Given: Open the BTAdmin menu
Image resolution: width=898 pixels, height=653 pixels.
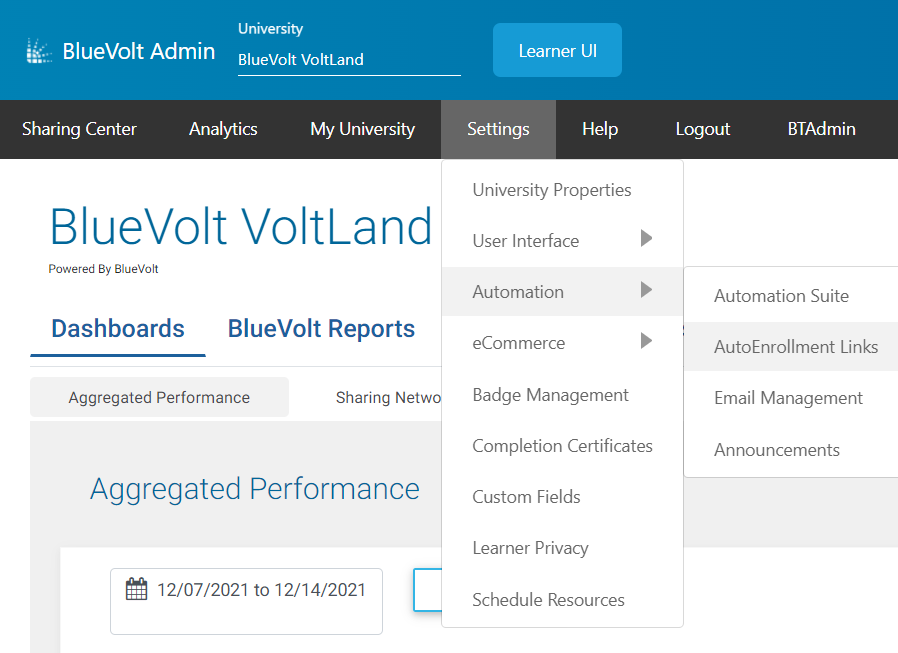Looking at the screenshot, I should coord(821,129).
